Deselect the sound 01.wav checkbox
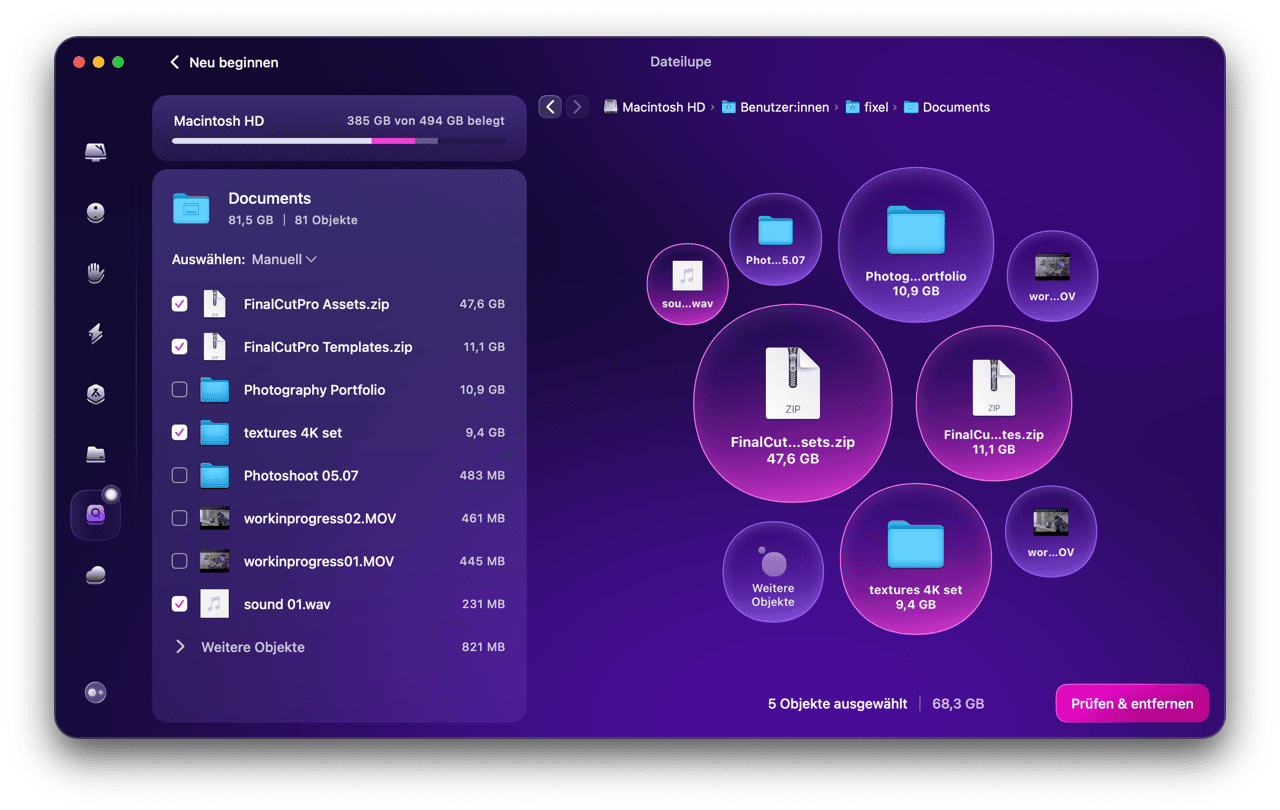This screenshot has width=1280, height=810. point(180,604)
